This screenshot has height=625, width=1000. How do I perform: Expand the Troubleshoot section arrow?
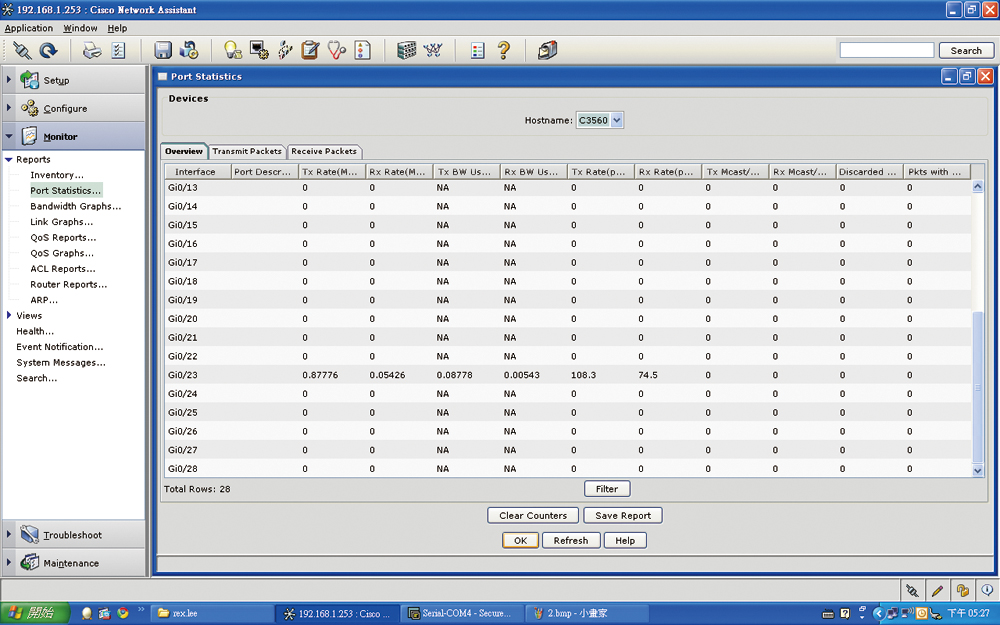(x=9, y=534)
